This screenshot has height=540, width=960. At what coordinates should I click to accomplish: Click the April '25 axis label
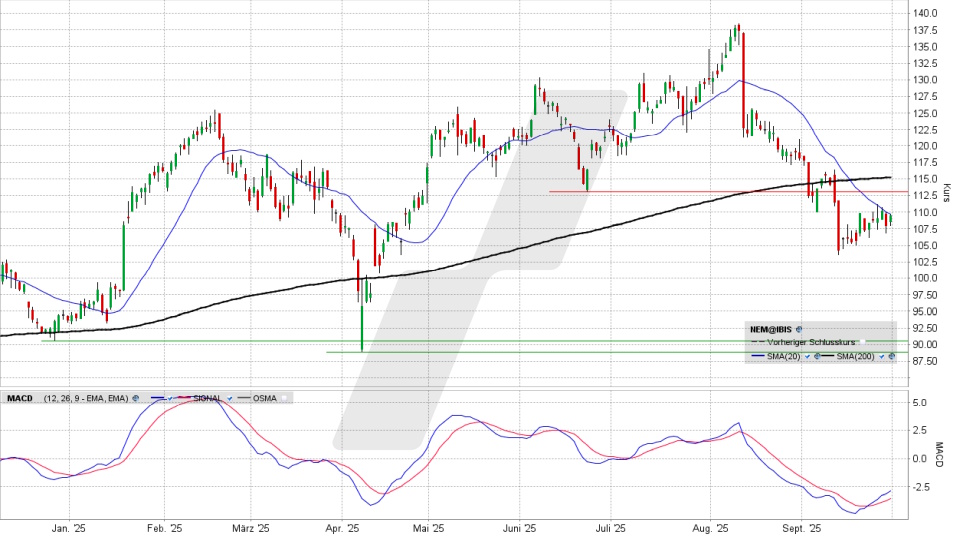coord(344,528)
